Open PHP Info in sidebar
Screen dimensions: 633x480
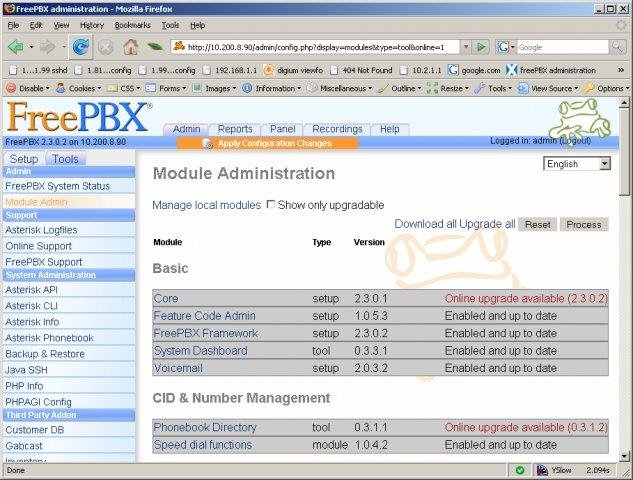point(24,386)
